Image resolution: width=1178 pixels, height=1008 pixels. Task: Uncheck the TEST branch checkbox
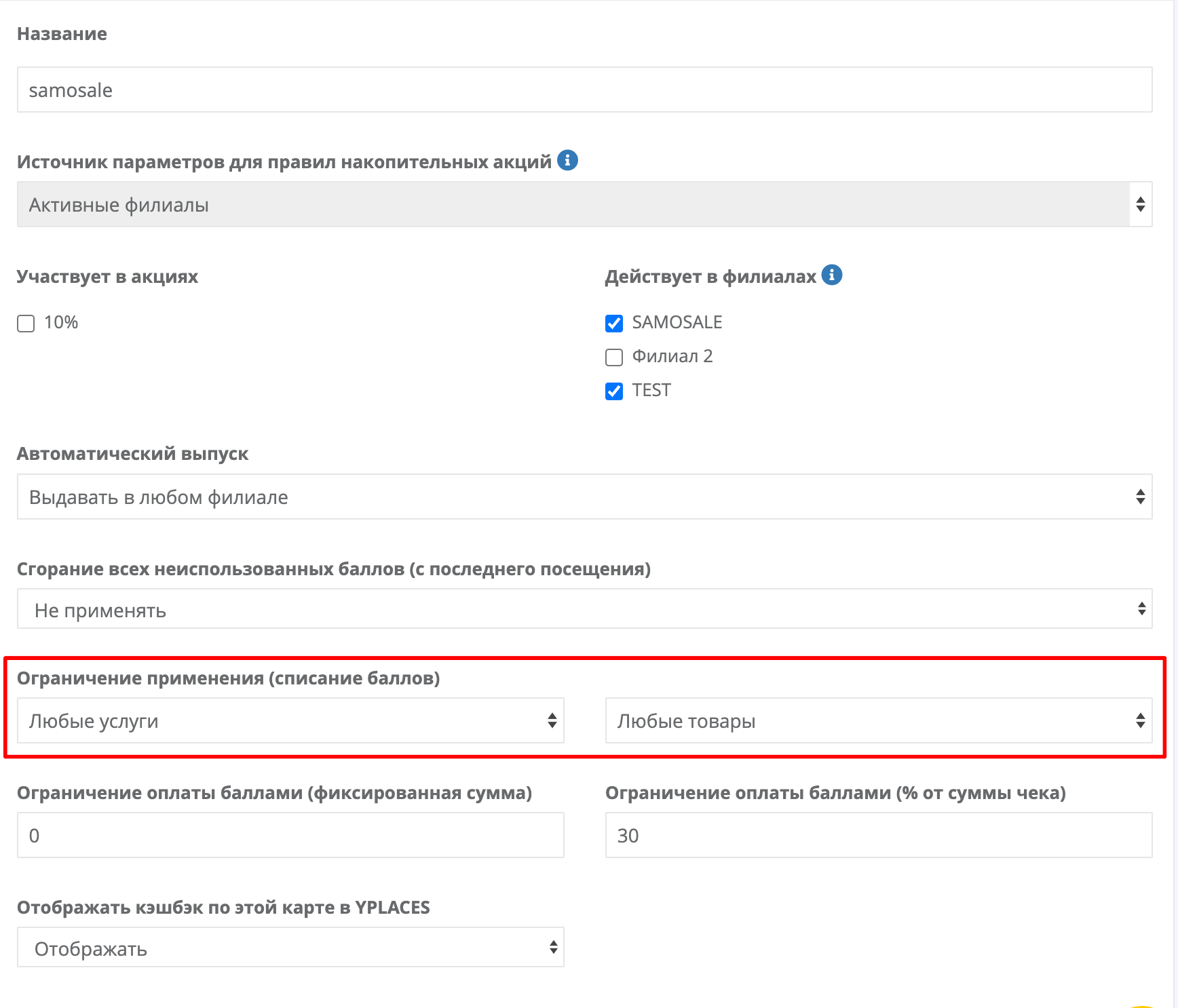pyautogui.click(x=614, y=391)
